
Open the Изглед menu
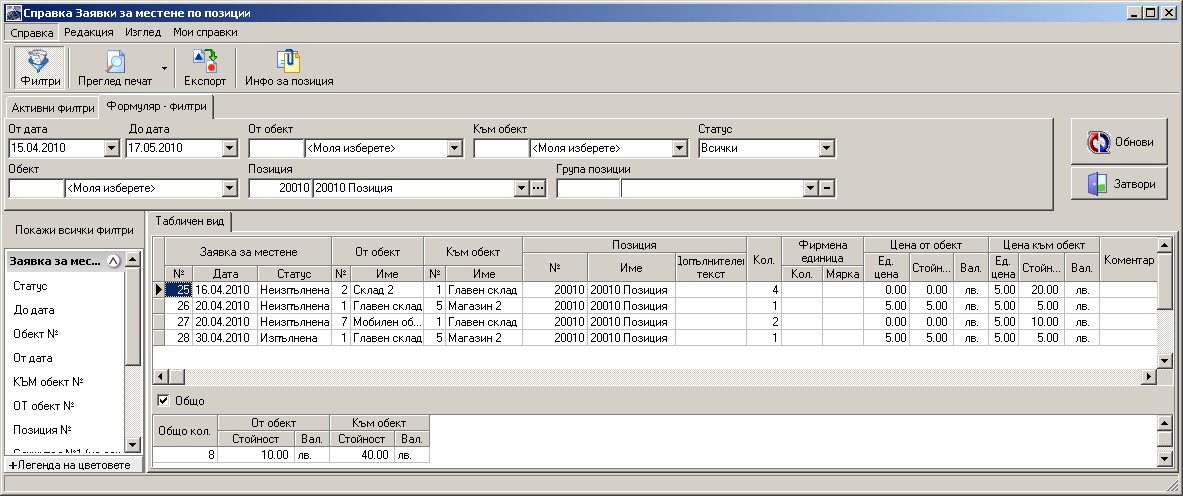(143, 32)
